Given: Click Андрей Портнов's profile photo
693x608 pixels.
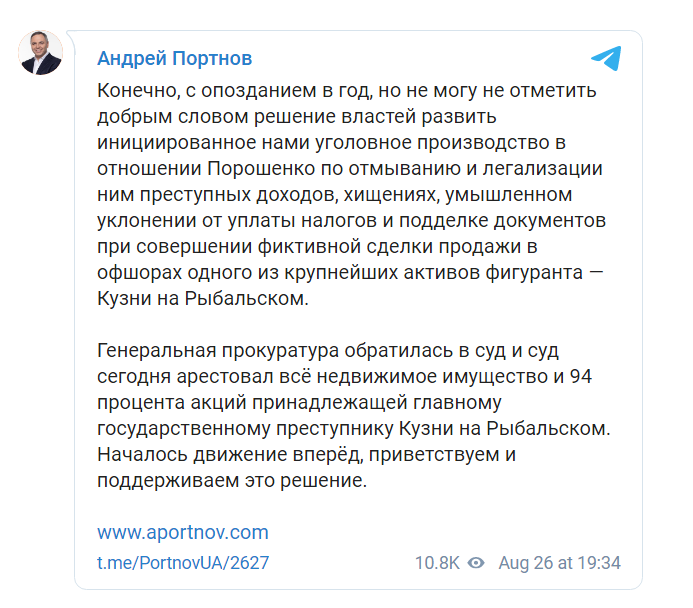Looking at the screenshot, I should click(41, 52).
